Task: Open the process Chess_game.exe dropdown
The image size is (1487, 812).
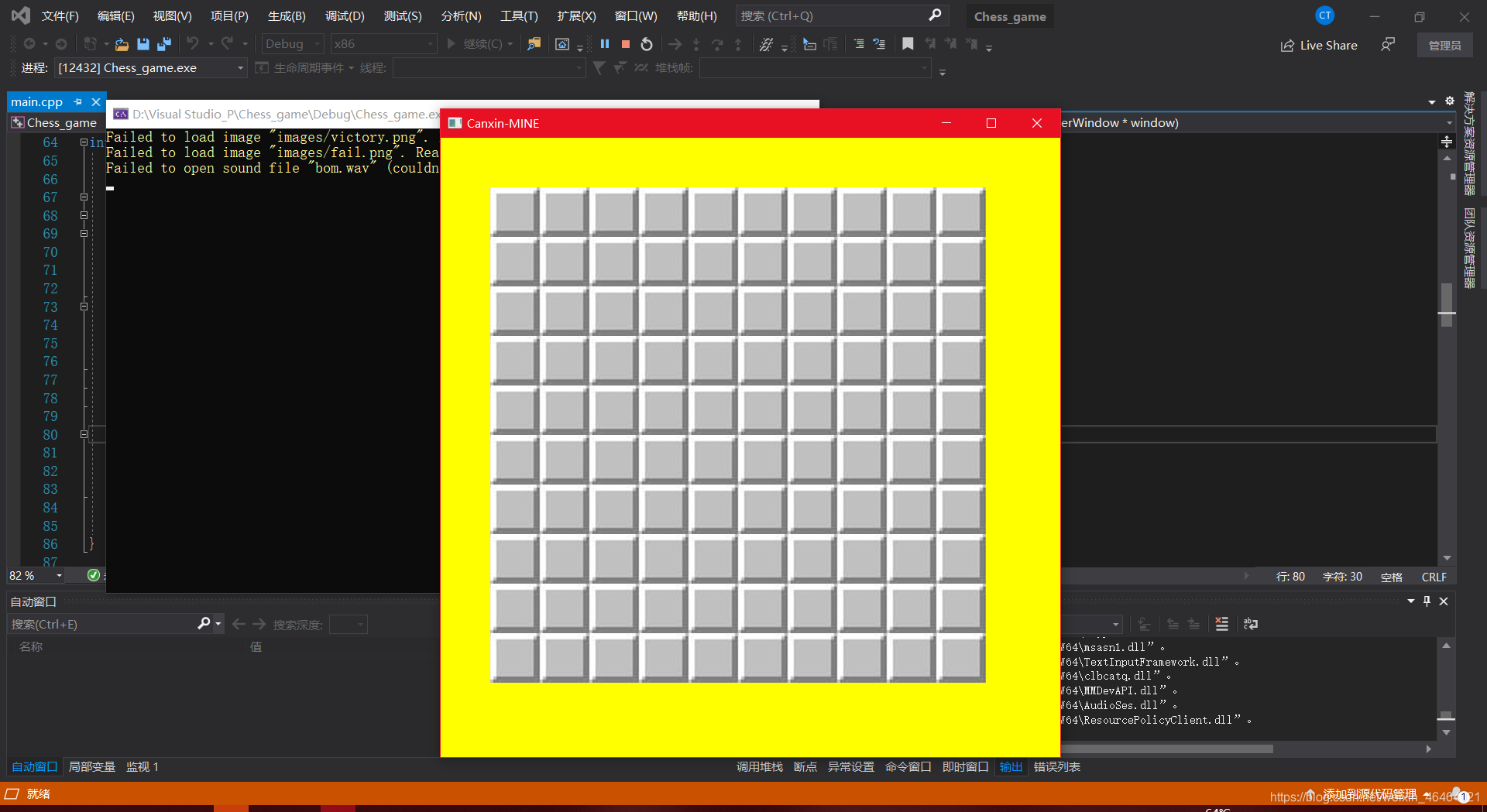Action: 151,68
